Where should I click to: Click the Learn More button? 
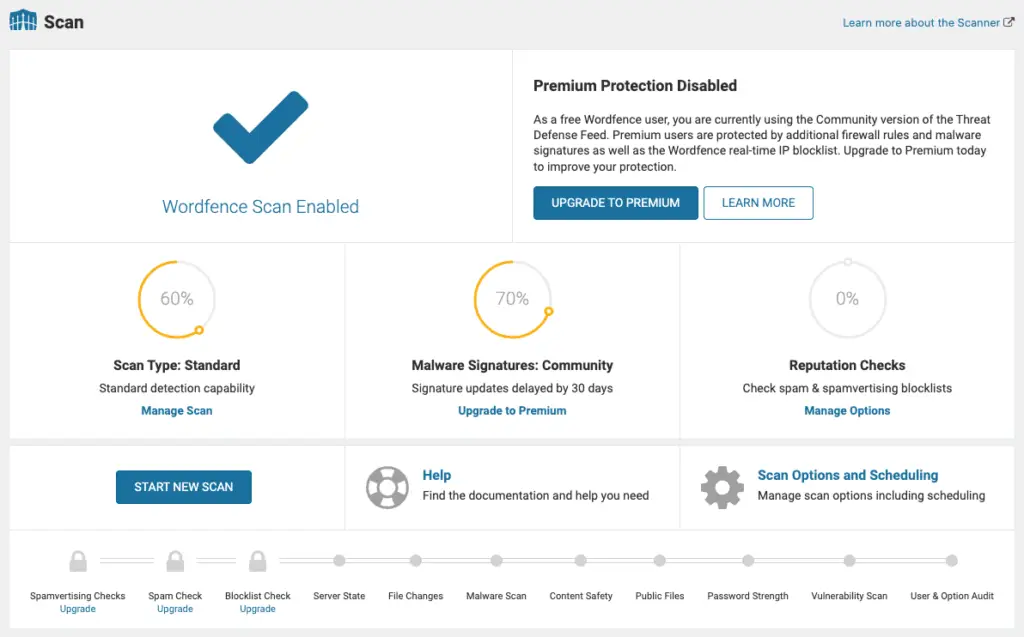coord(758,202)
